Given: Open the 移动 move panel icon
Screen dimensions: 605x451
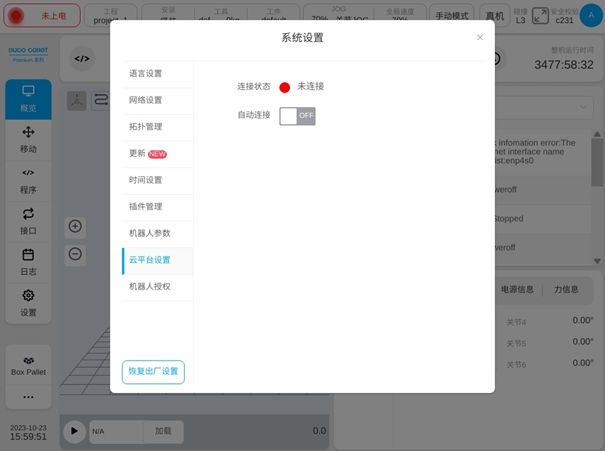Looking at the screenshot, I should (28, 139).
